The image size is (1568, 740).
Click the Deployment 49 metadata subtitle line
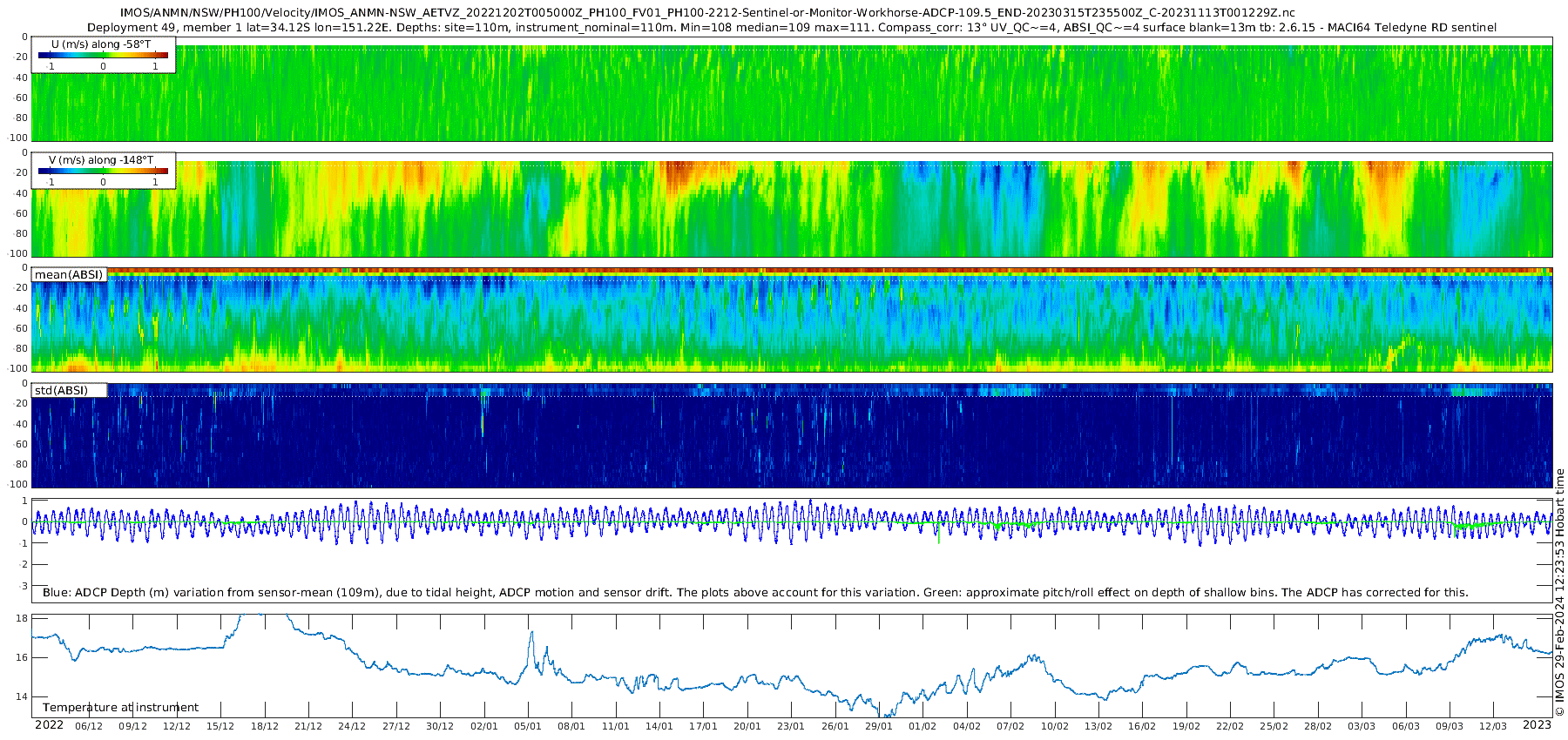[791, 28]
